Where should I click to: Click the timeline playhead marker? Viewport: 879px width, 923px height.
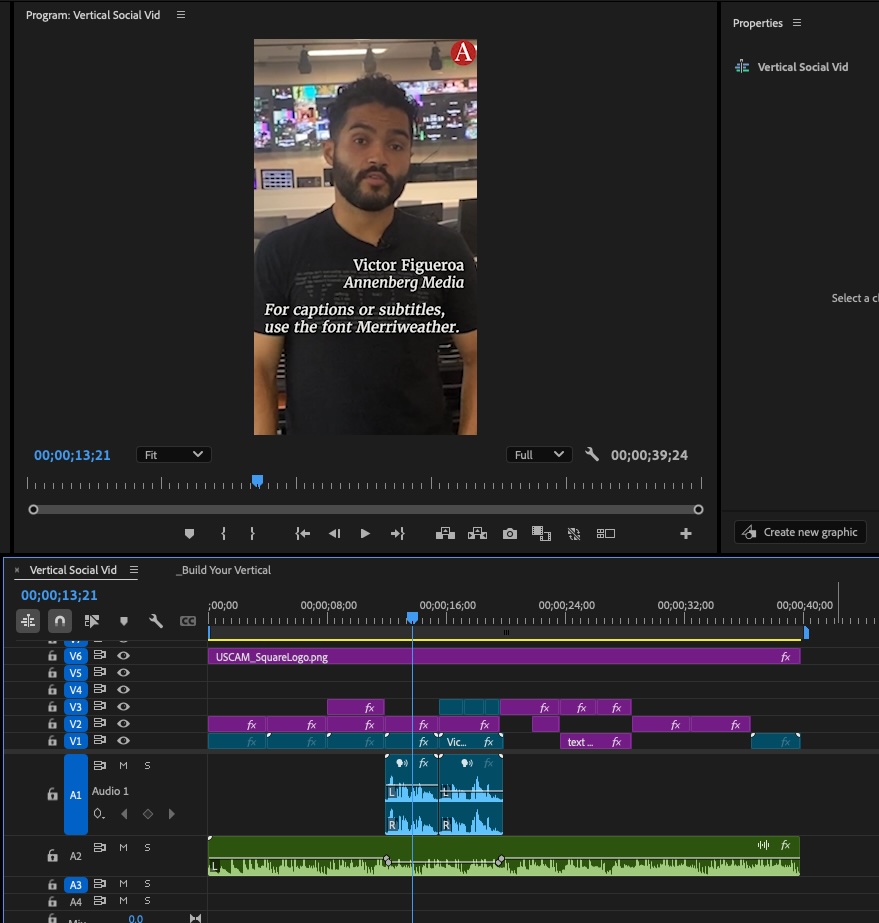412,617
